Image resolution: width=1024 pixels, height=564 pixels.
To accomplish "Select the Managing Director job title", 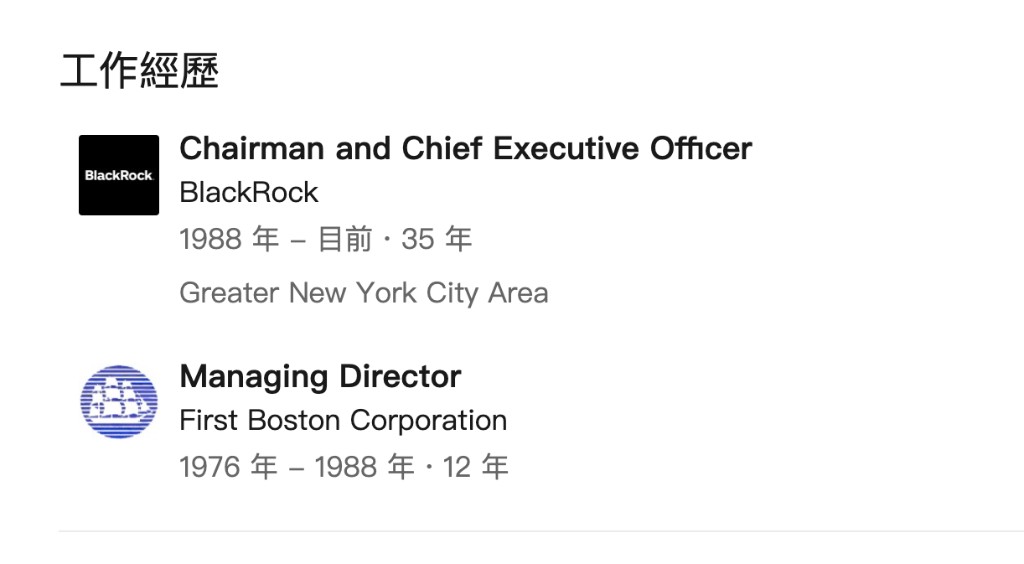I will click(320, 377).
